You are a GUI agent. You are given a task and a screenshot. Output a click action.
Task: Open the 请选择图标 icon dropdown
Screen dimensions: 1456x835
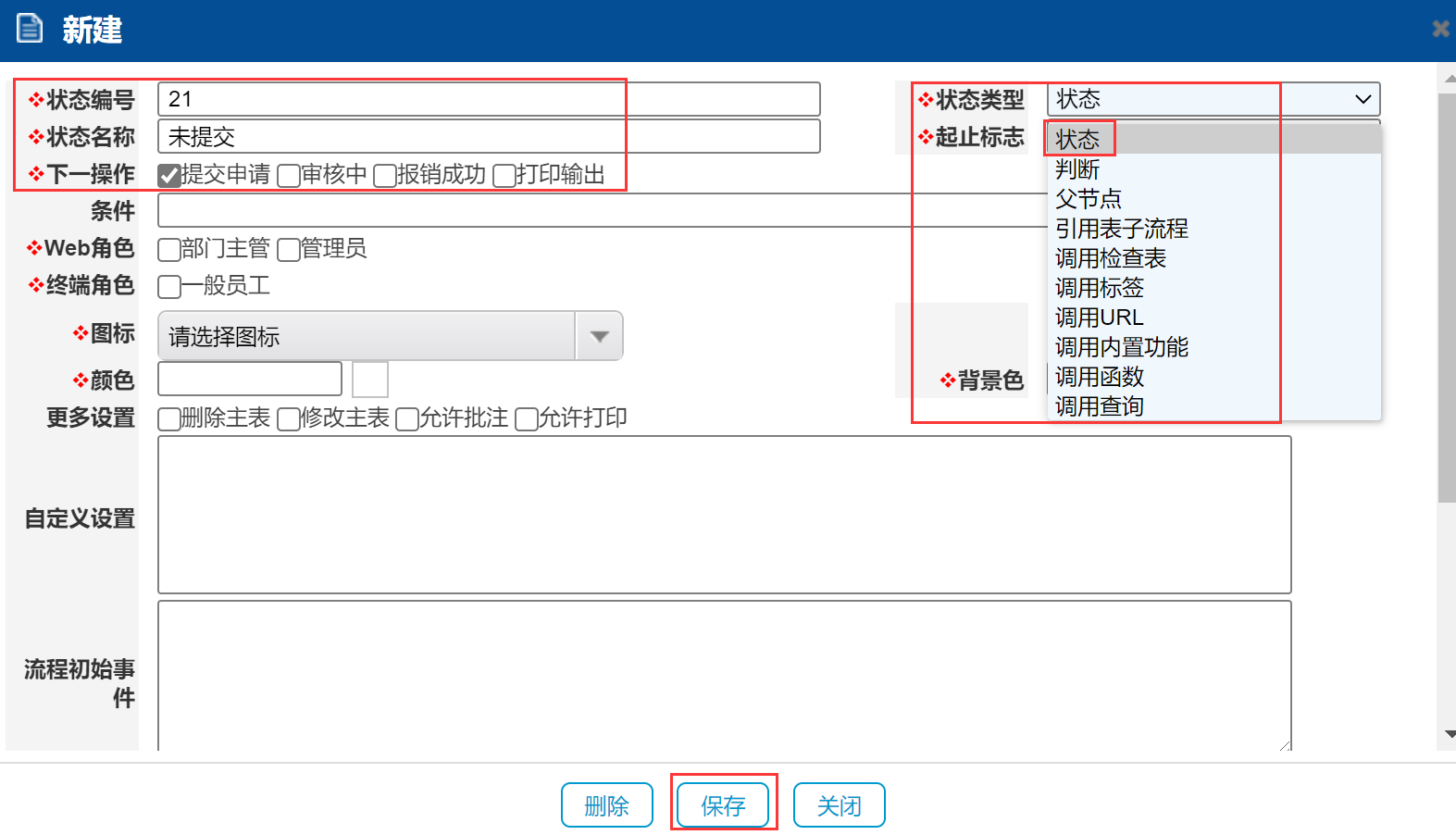(599, 336)
